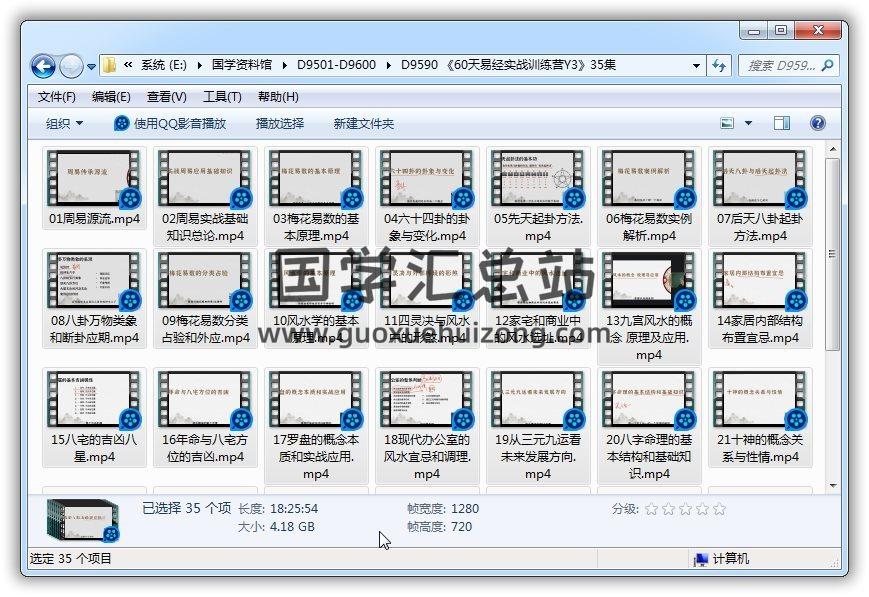Set rating by clicking the fifth star
Viewport: 869px width, 597px height.
719,509
